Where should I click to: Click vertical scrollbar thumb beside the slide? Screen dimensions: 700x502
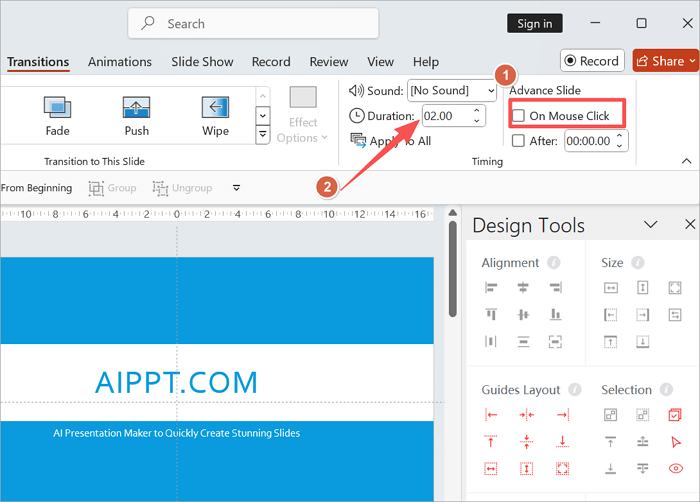click(x=453, y=269)
